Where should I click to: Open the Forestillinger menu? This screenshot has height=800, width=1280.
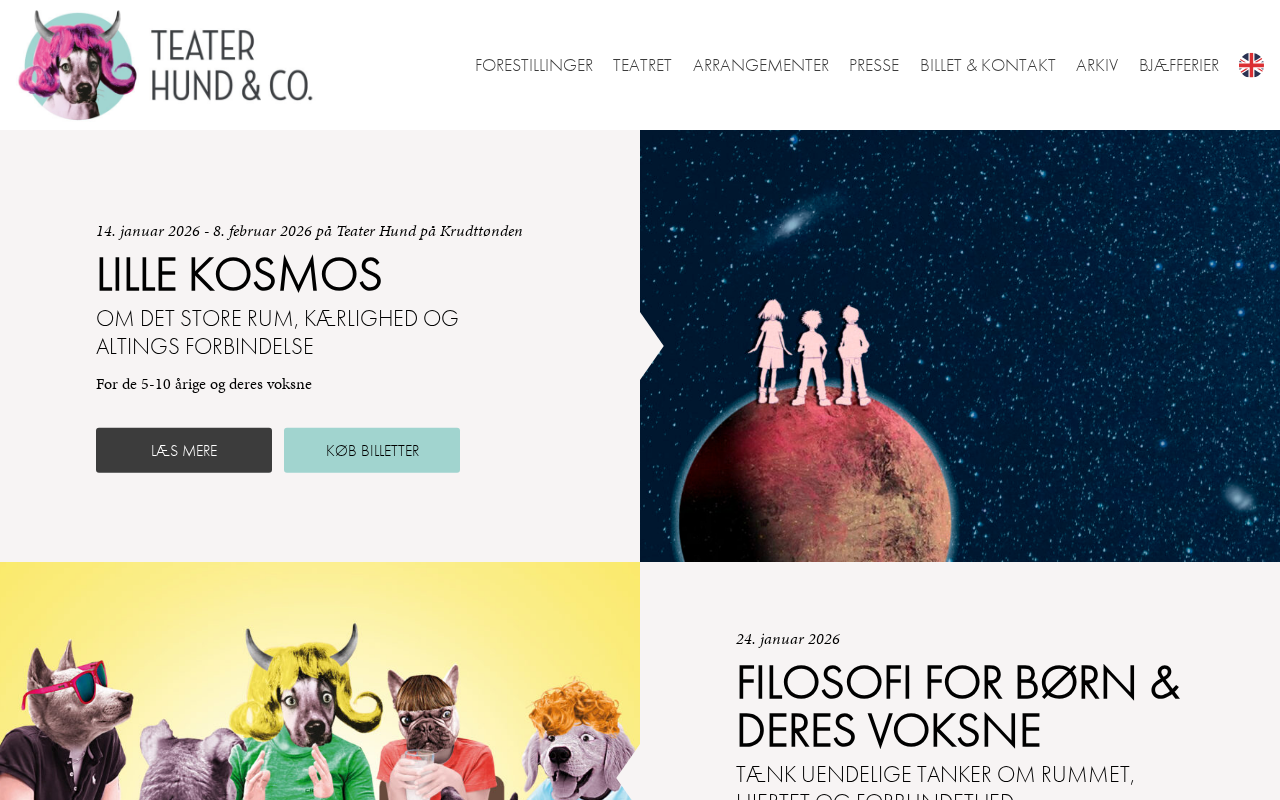coord(534,65)
